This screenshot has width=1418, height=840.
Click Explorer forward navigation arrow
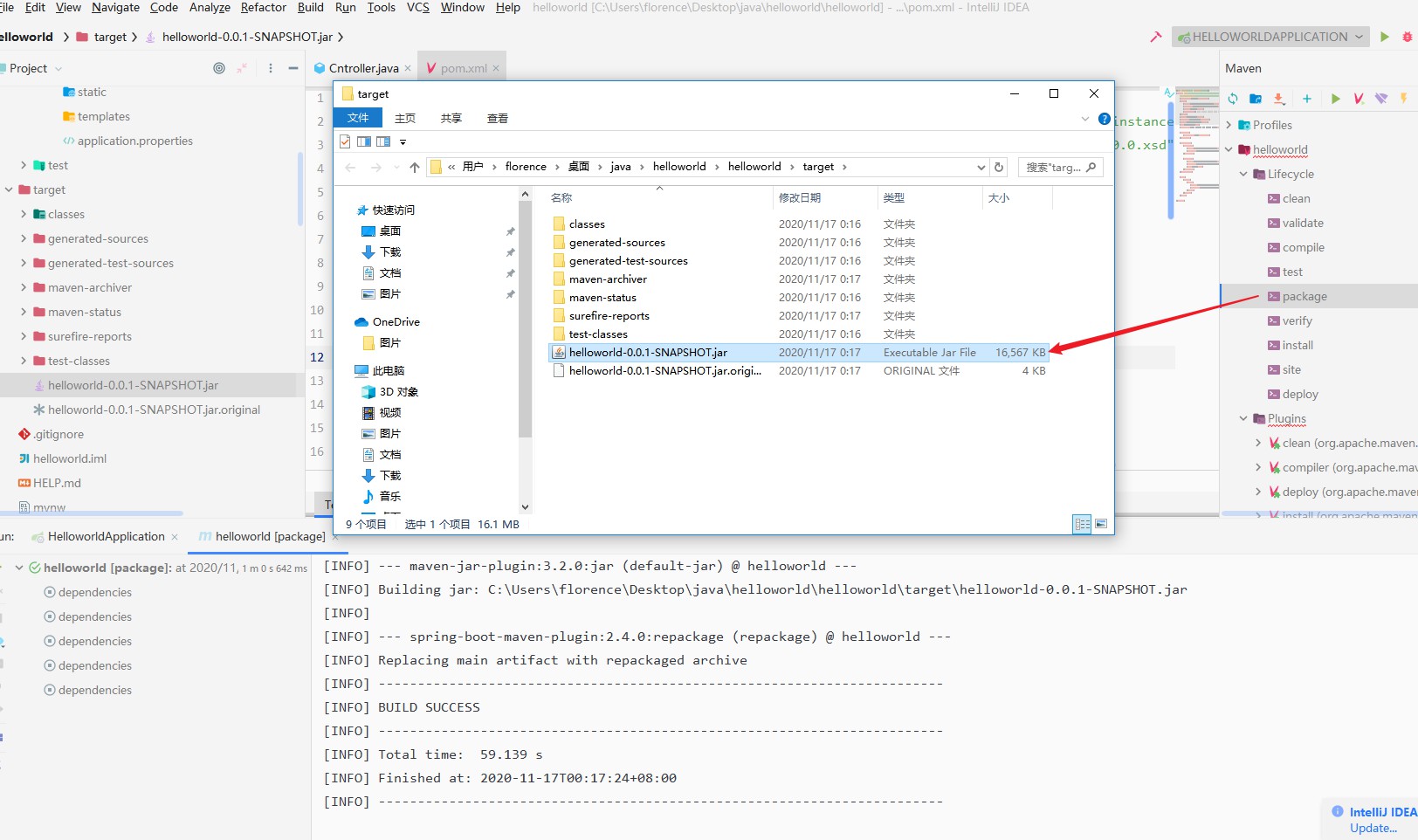point(376,168)
